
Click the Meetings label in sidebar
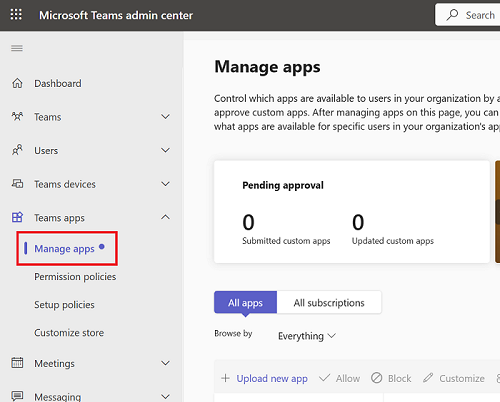tap(54, 363)
